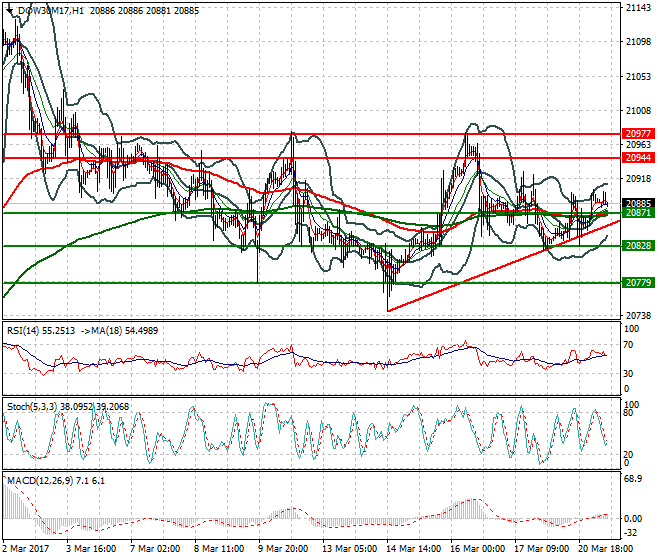This screenshot has height=560, width=660.
Task: Click the RSI(14) indicator label
Action: pyautogui.click(x=27, y=329)
